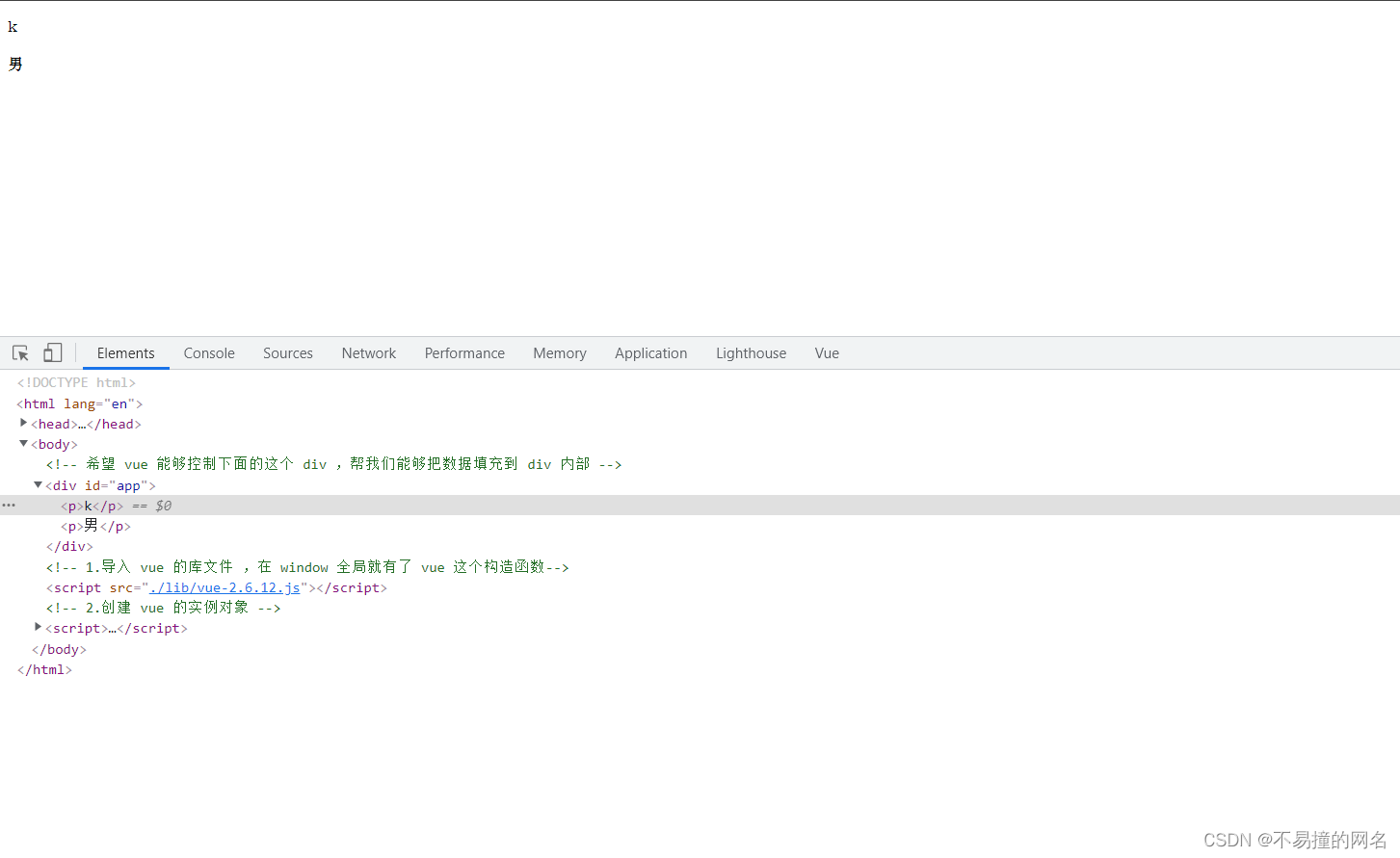The width and height of the screenshot is (1400, 858).
Task: Select the closing </html> tag row
Action: coord(44,669)
